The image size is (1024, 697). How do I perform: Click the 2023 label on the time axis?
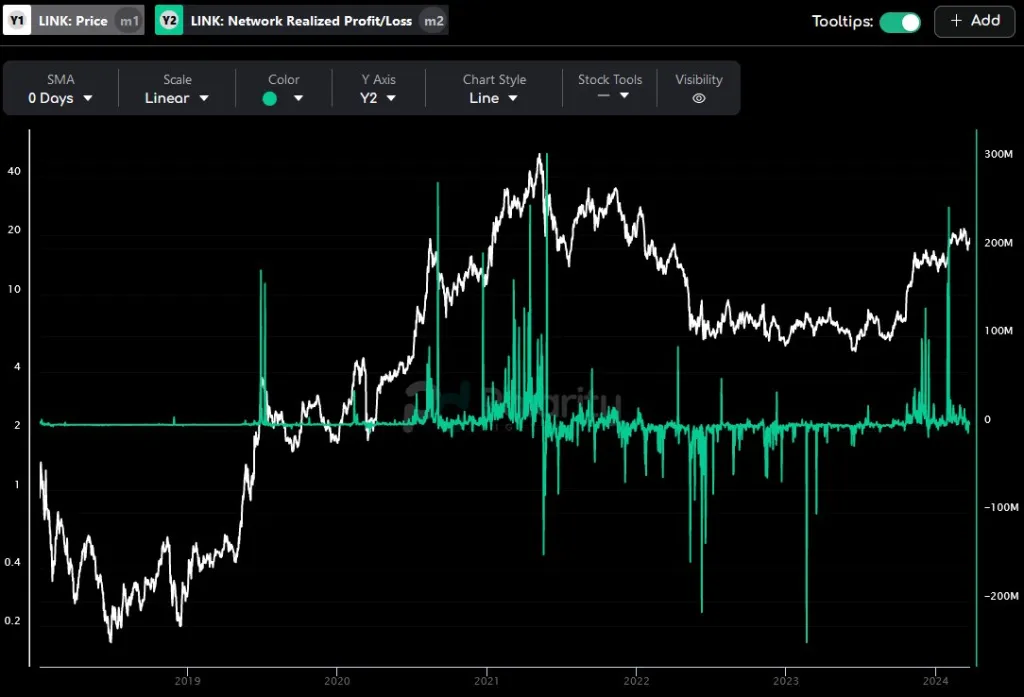tap(785, 681)
